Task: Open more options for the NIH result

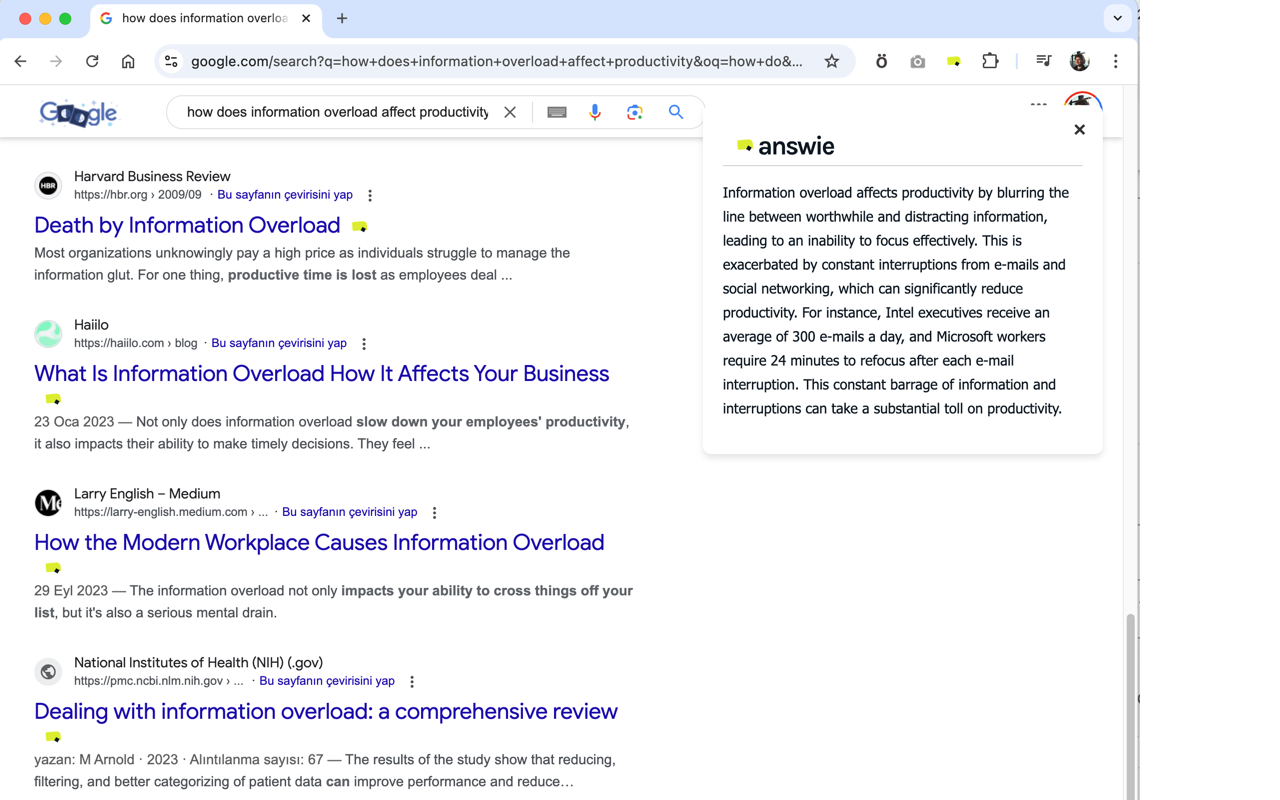Action: 412,682
